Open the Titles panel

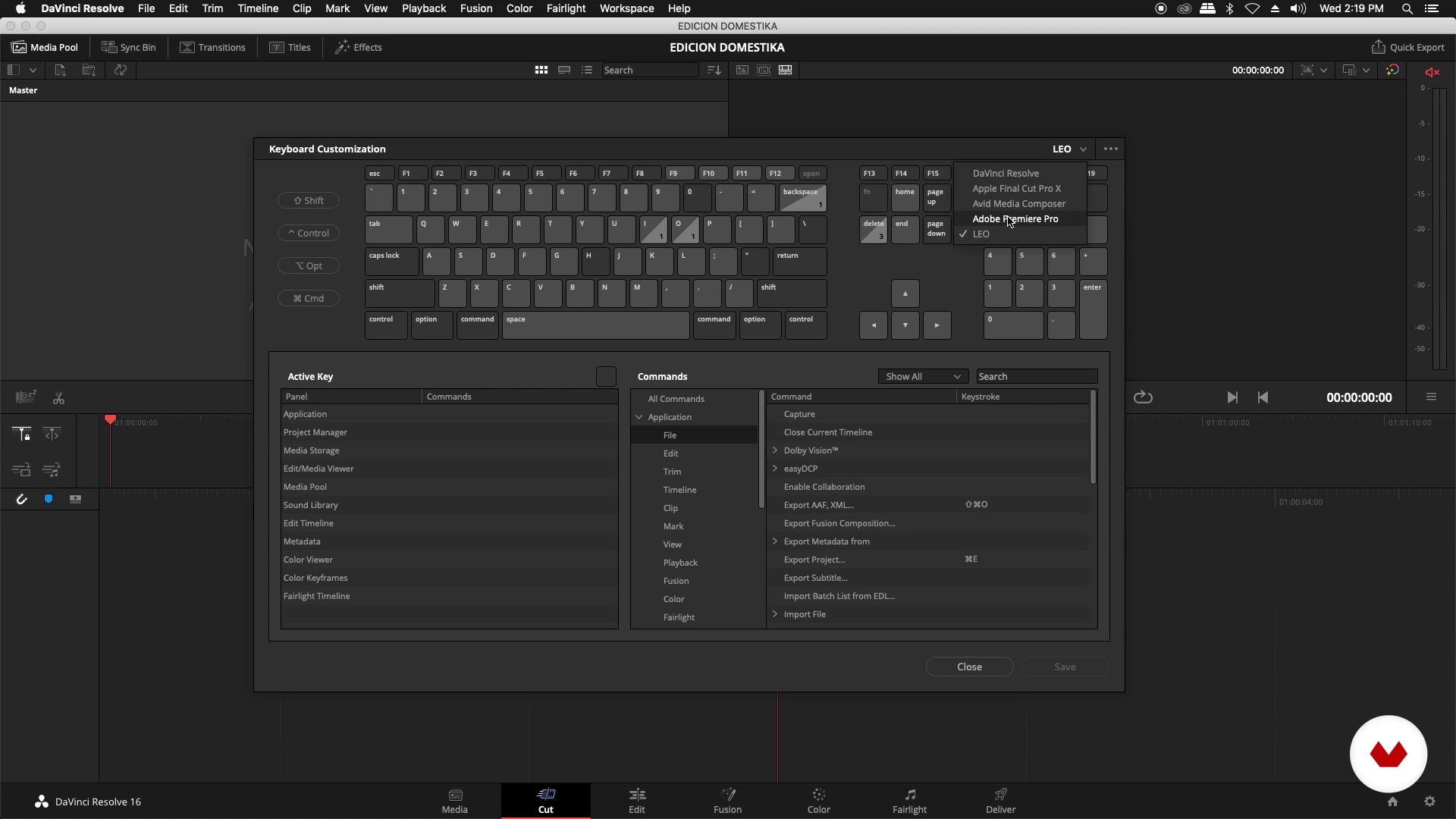click(x=290, y=47)
